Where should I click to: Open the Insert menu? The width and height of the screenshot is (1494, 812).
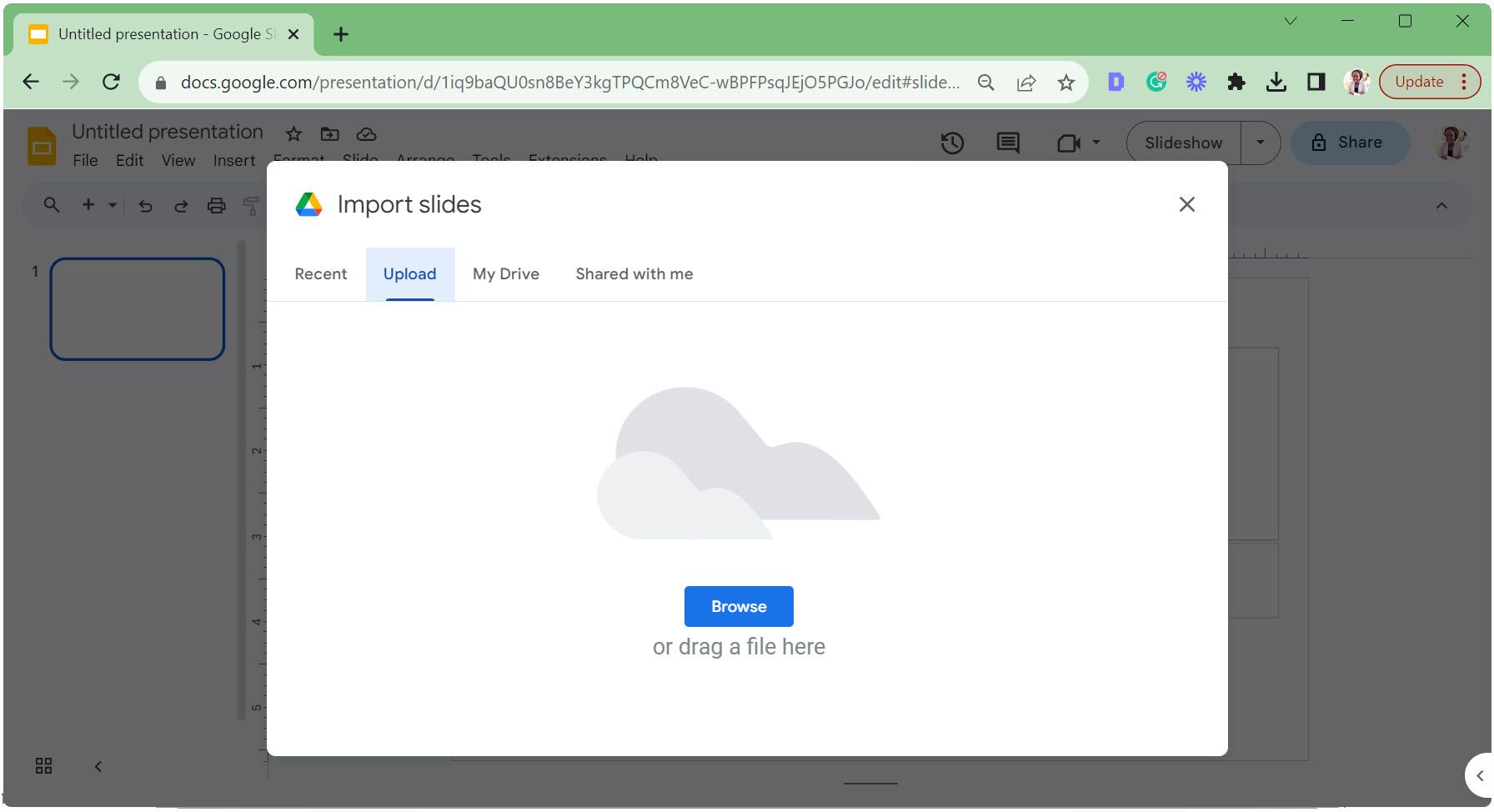tap(234, 160)
